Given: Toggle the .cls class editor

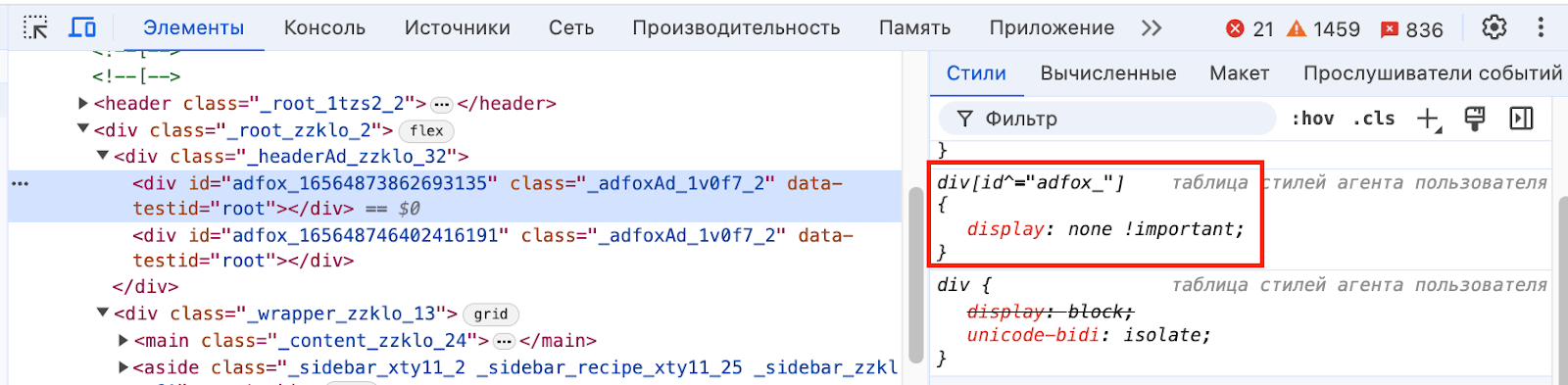Looking at the screenshot, I should pyautogui.click(x=1374, y=119).
